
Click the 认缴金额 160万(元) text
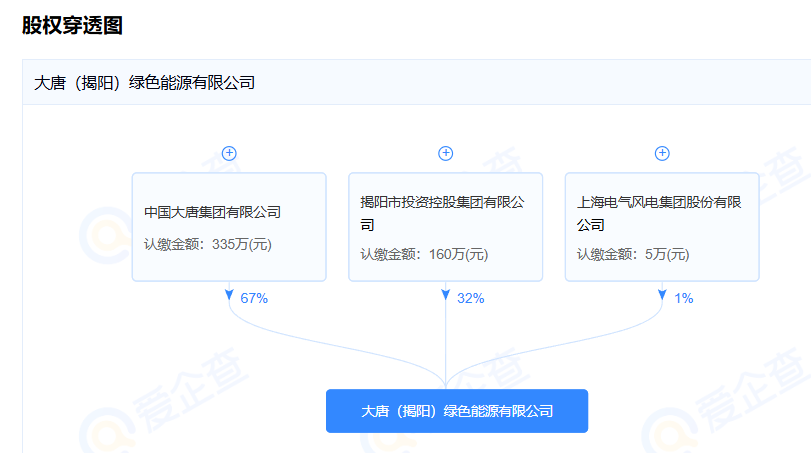click(424, 254)
